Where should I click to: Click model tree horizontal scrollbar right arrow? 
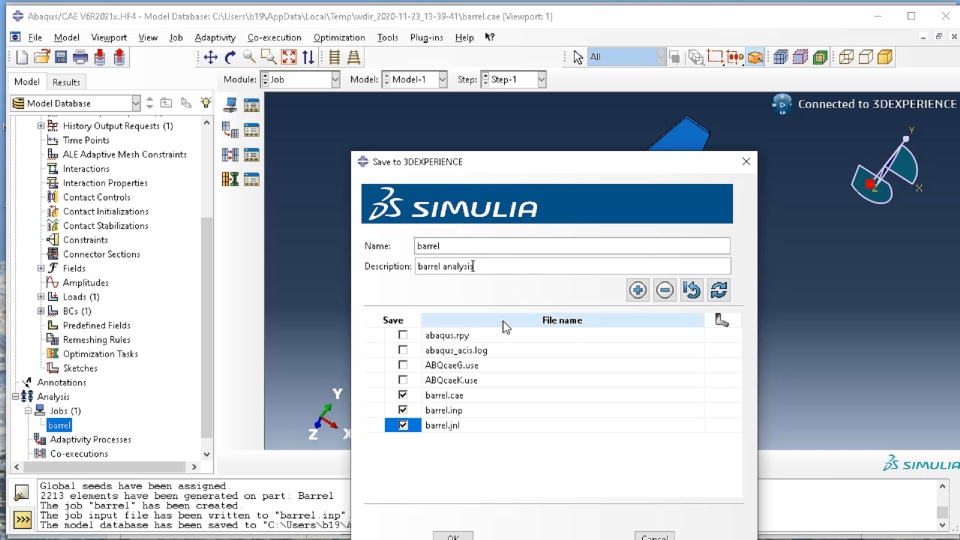(194, 467)
